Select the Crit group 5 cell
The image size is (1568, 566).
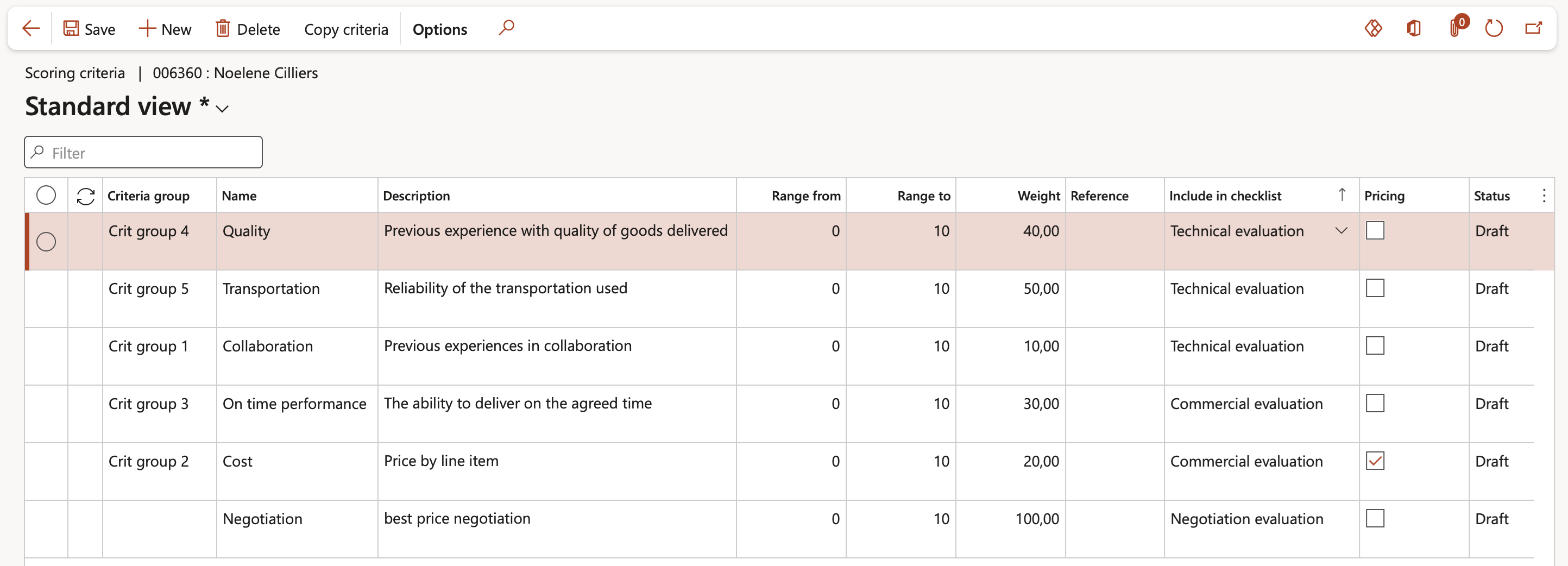click(160, 299)
